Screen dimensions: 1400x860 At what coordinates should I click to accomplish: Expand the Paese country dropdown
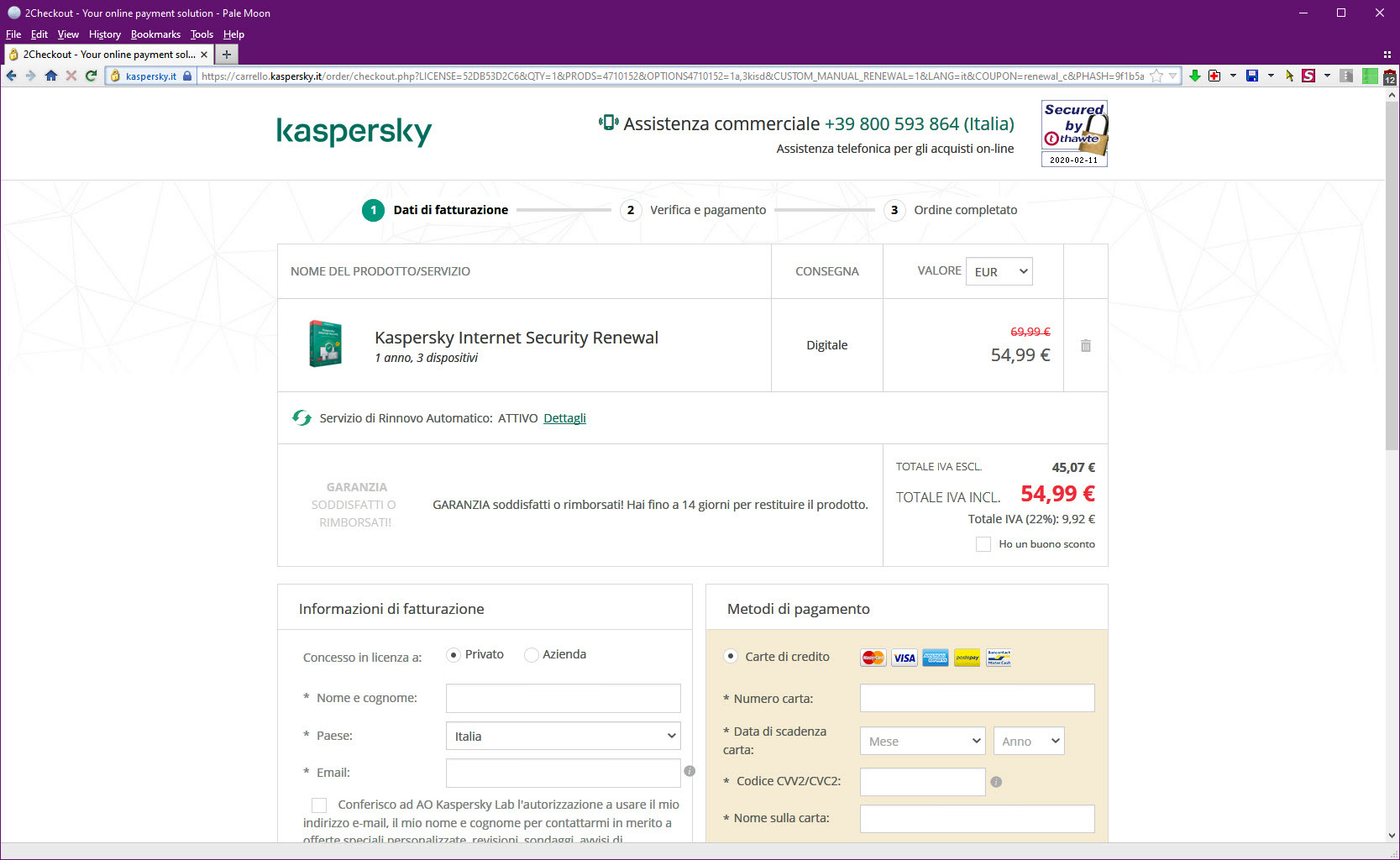pos(563,736)
